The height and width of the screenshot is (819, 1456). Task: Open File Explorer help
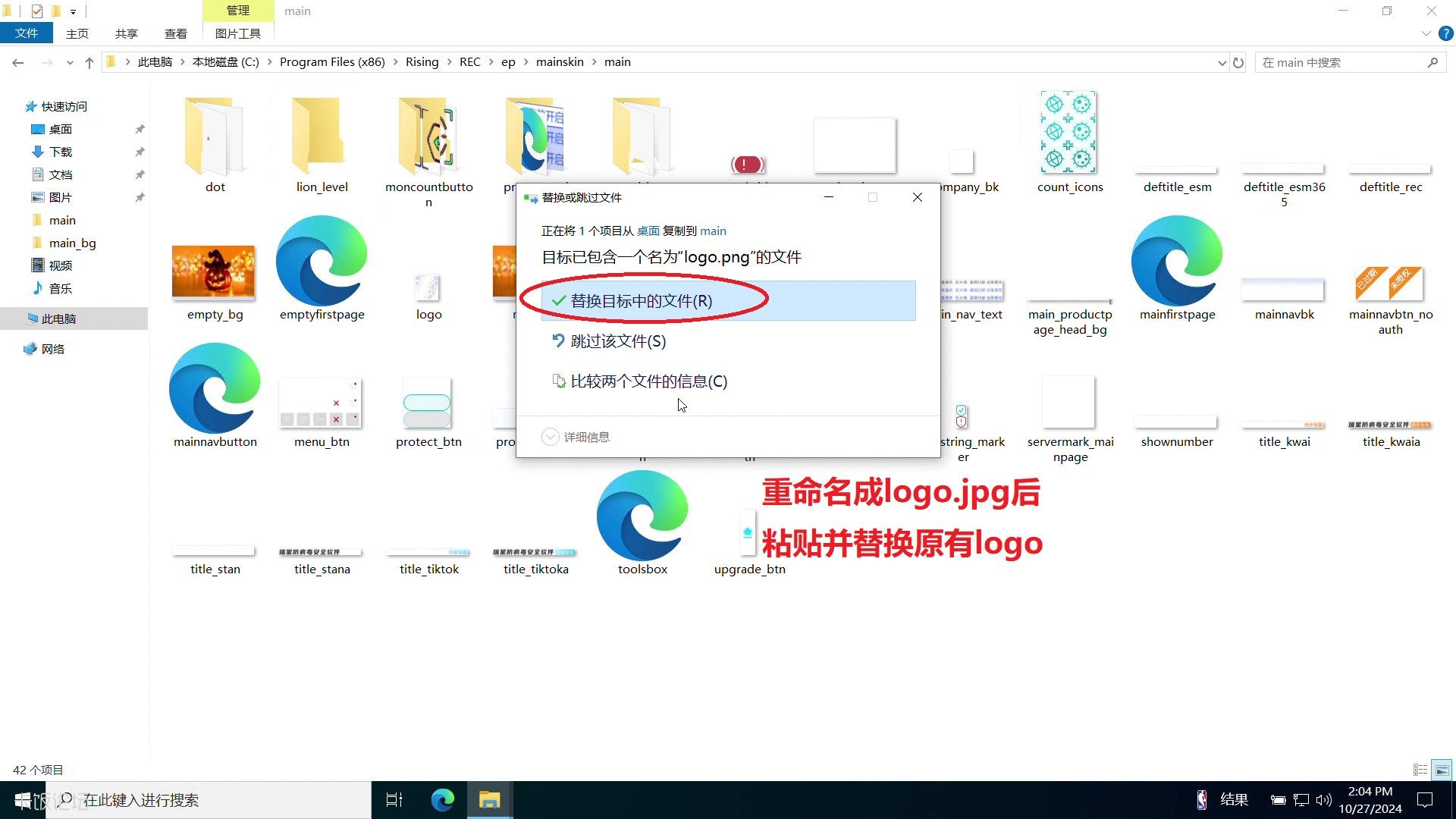(1446, 33)
